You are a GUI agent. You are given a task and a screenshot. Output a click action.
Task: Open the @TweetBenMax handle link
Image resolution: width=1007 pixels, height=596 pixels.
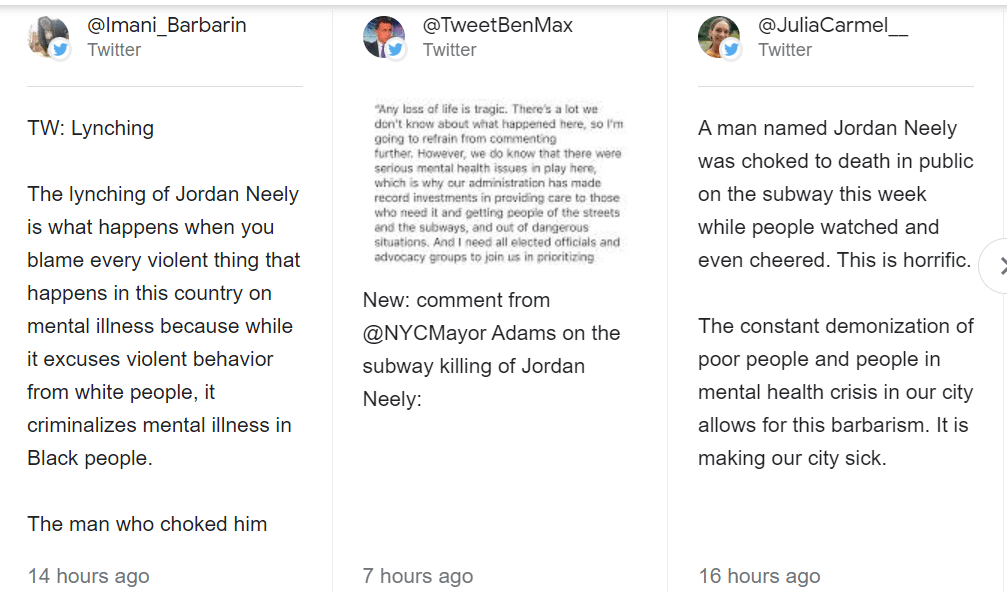[x=497, y=25]
